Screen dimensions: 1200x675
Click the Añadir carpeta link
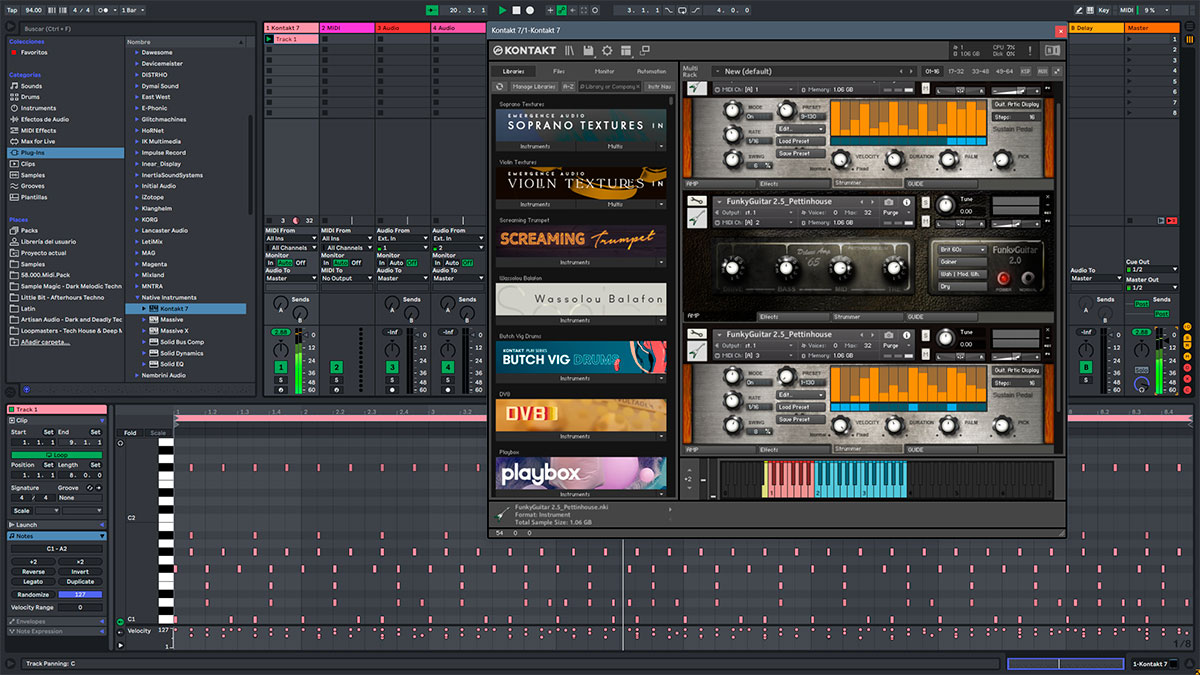[46, 341]
